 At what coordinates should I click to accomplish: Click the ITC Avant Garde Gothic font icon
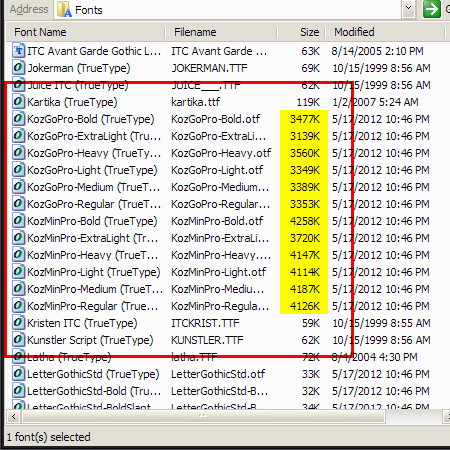tap(19, 51)
